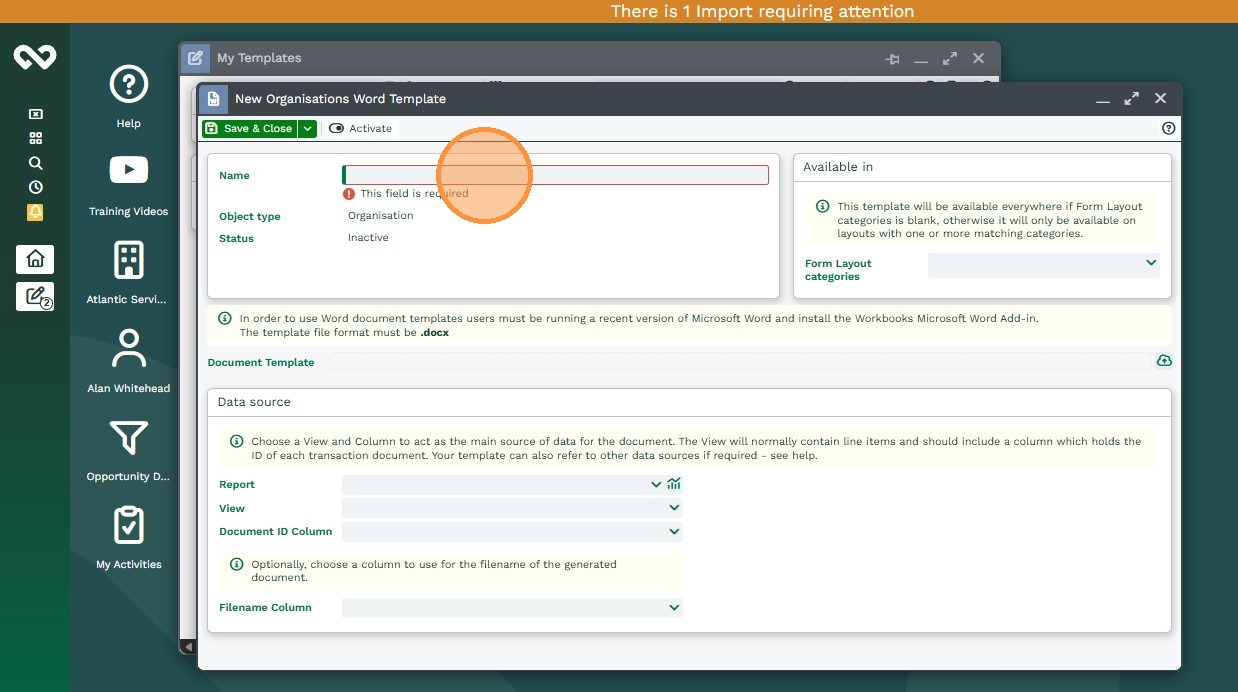
Task: Pin the My Templates window
Action: coord(893,59)
